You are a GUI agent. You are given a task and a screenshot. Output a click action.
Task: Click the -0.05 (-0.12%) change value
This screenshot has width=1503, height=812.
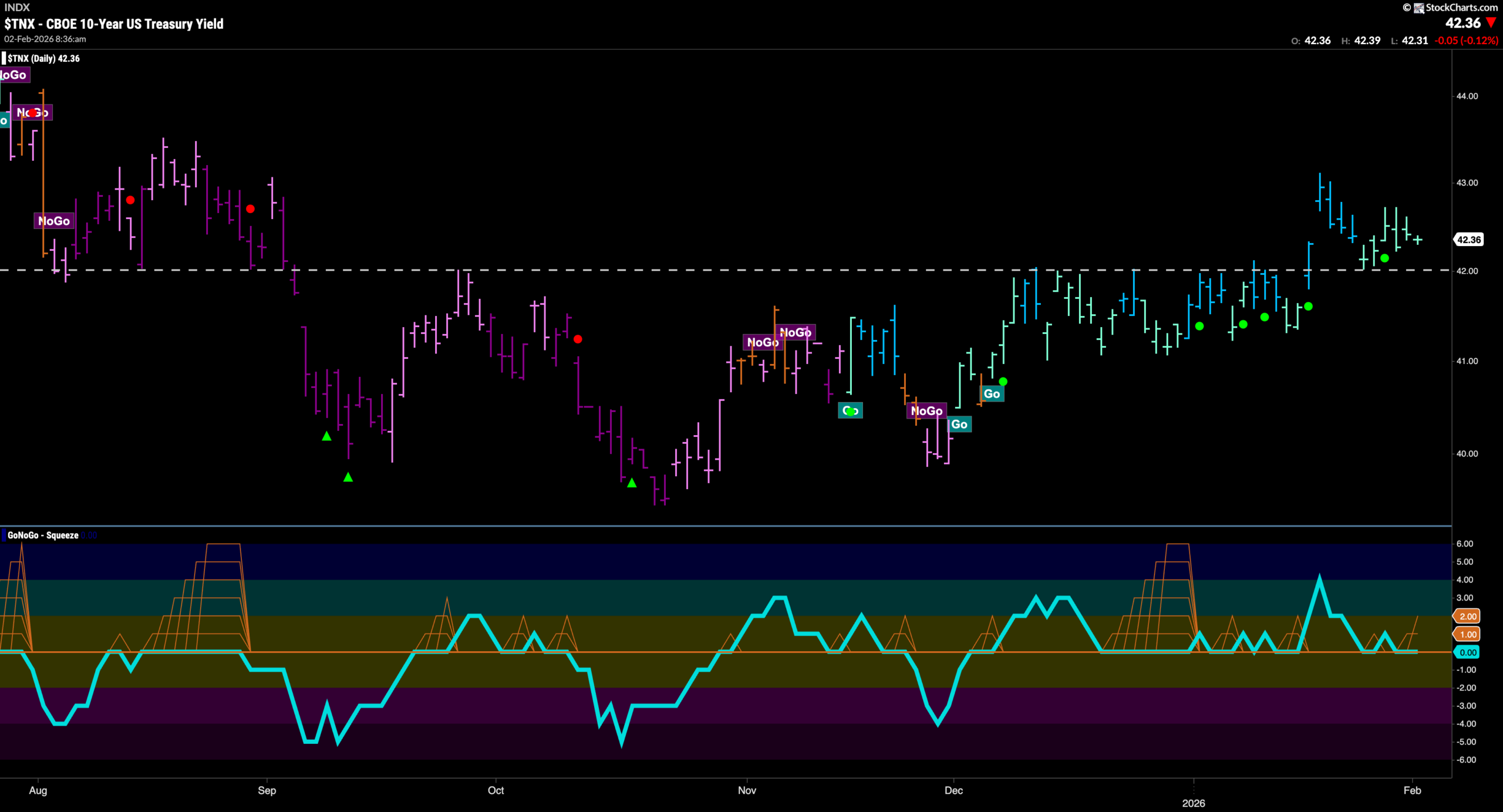click(1466, 41)
